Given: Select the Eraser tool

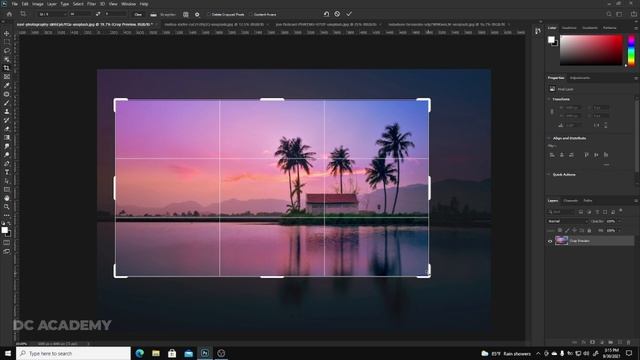Looking at the screenshot, I should tap(7, 129).
